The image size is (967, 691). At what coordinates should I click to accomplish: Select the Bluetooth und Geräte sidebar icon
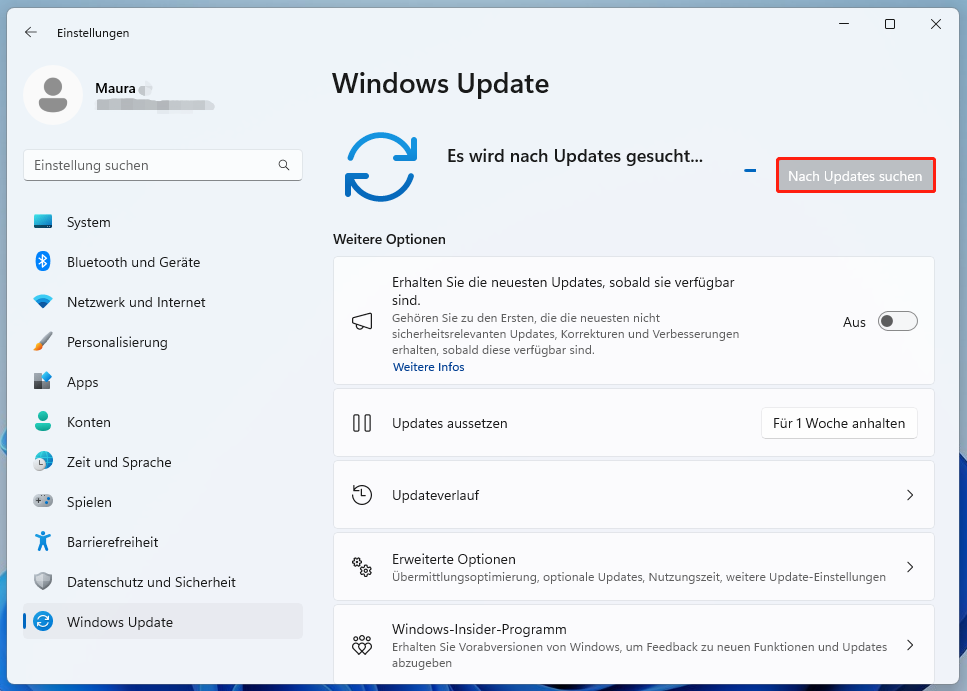(x=42, y=261)
